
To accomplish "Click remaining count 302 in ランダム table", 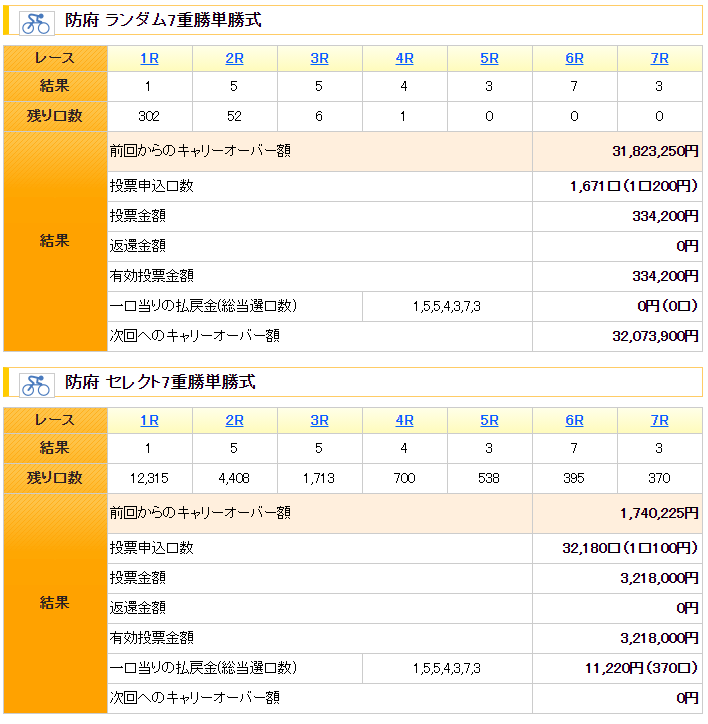I will (x=149, y=116).
